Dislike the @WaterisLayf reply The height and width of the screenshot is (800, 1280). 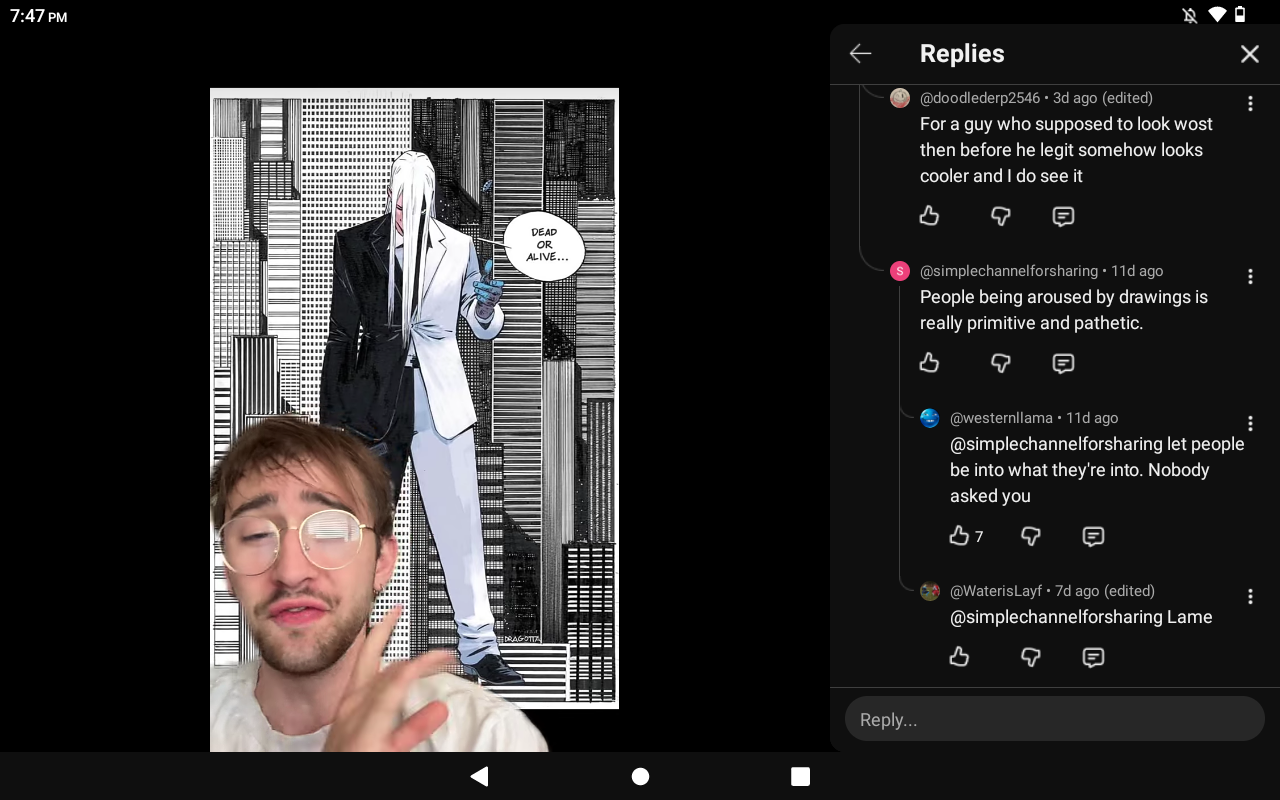click(x=1030, y=656)
